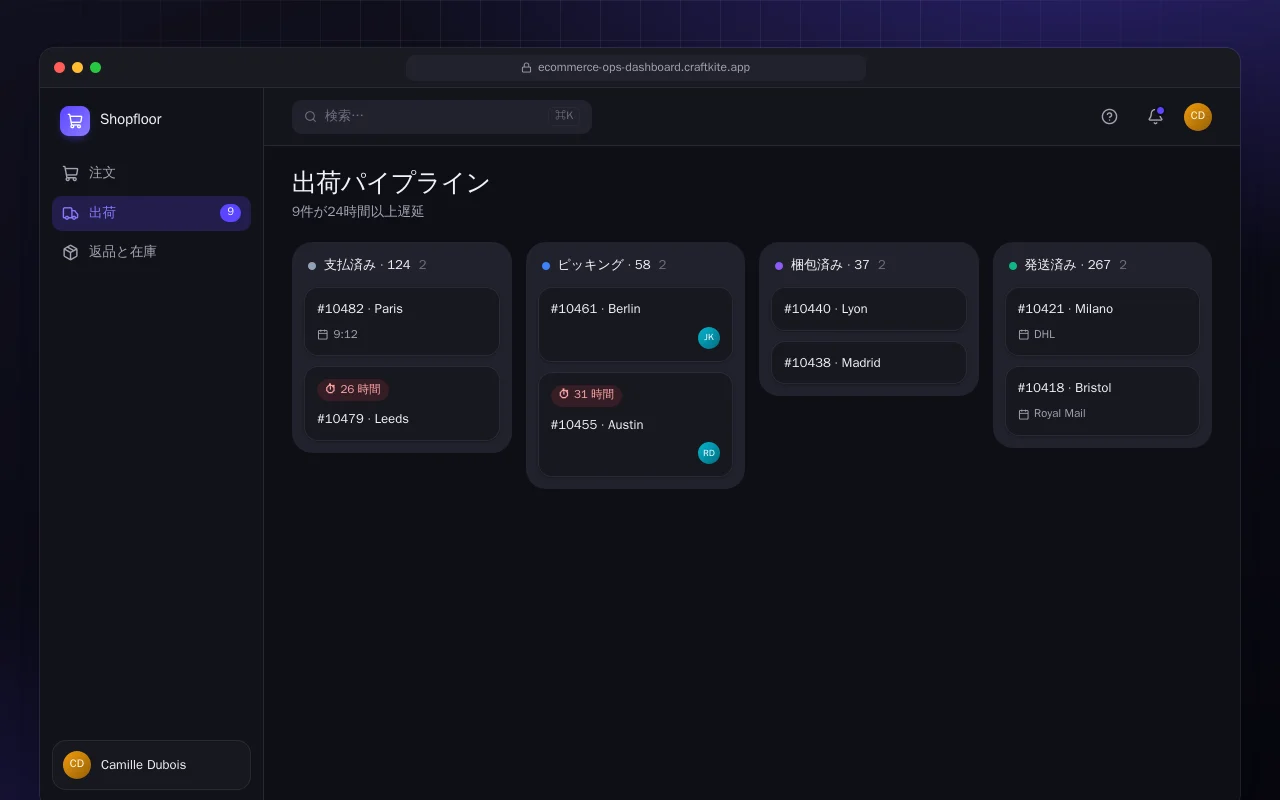Image resolution: width=1280 pixels, height=800 pixels.
Task: Click the ピッキング · 58 column header
Action: click(604, 265)
